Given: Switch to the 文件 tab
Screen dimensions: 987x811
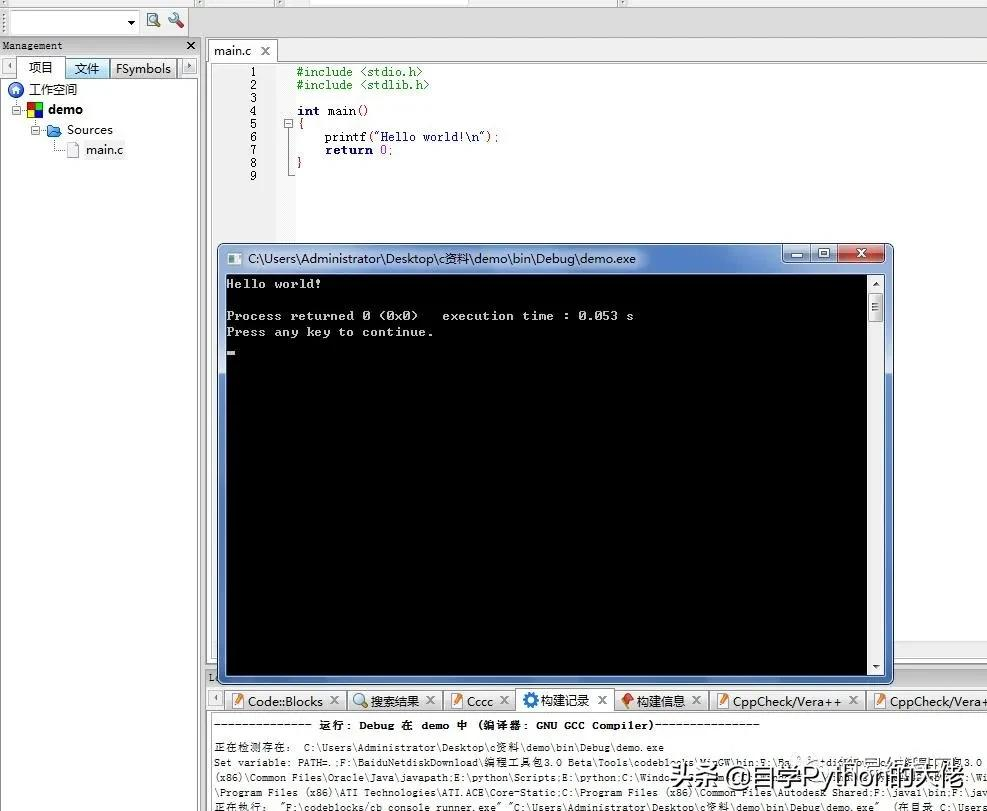Looking at the screenshot, I should click(87, 69).
